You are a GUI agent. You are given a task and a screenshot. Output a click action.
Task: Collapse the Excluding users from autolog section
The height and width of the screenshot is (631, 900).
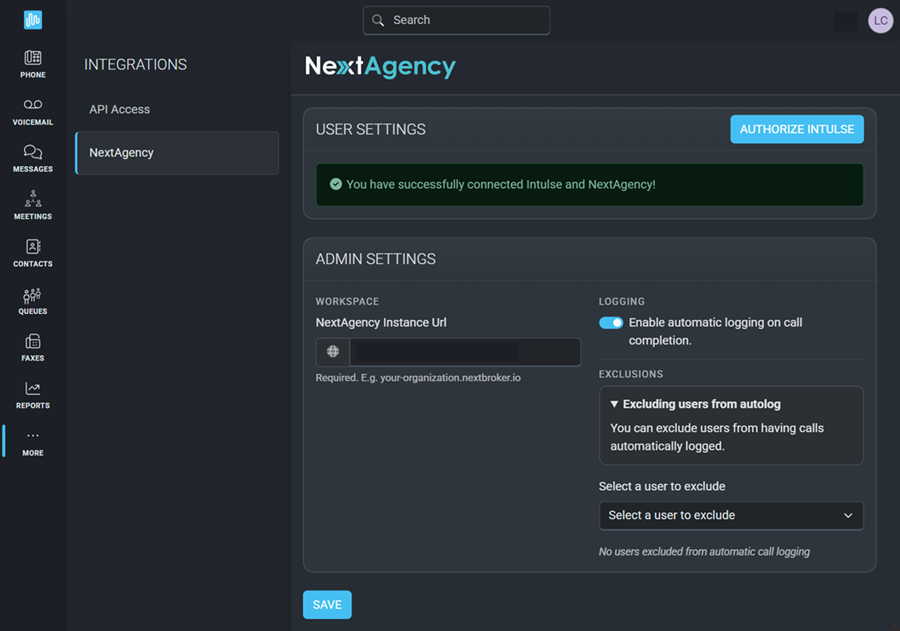696,404
